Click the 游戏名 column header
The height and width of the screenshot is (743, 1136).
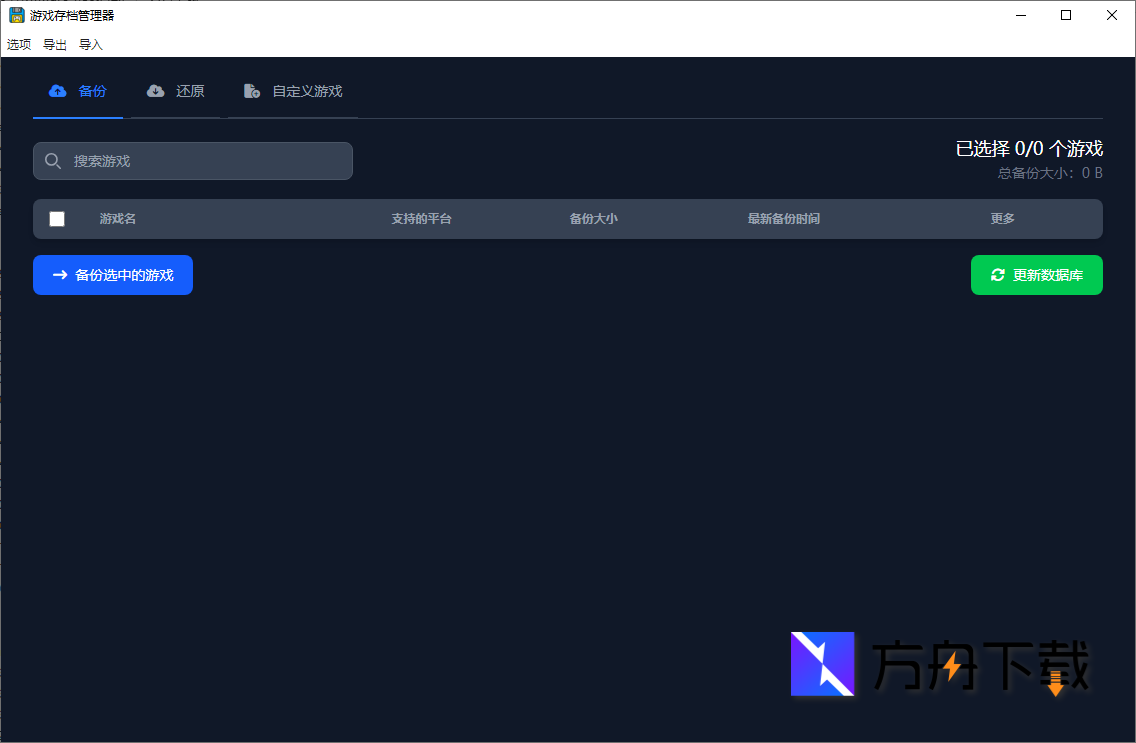pos(117,218)
